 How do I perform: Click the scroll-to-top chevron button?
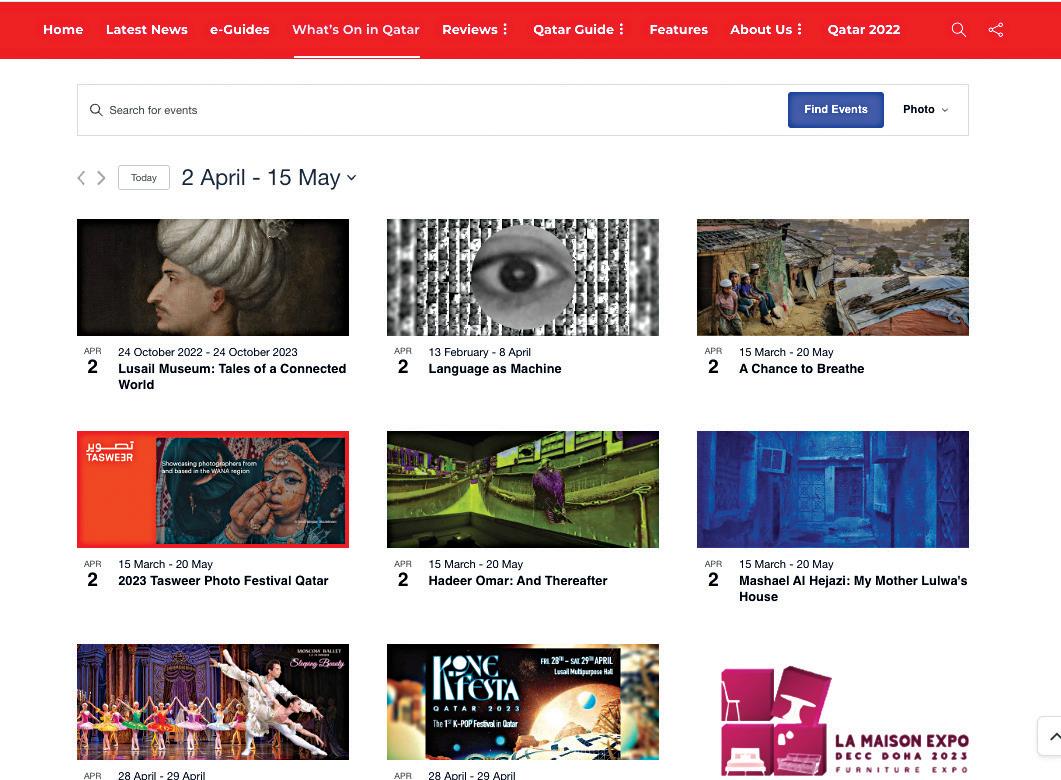click(1053, 736)
